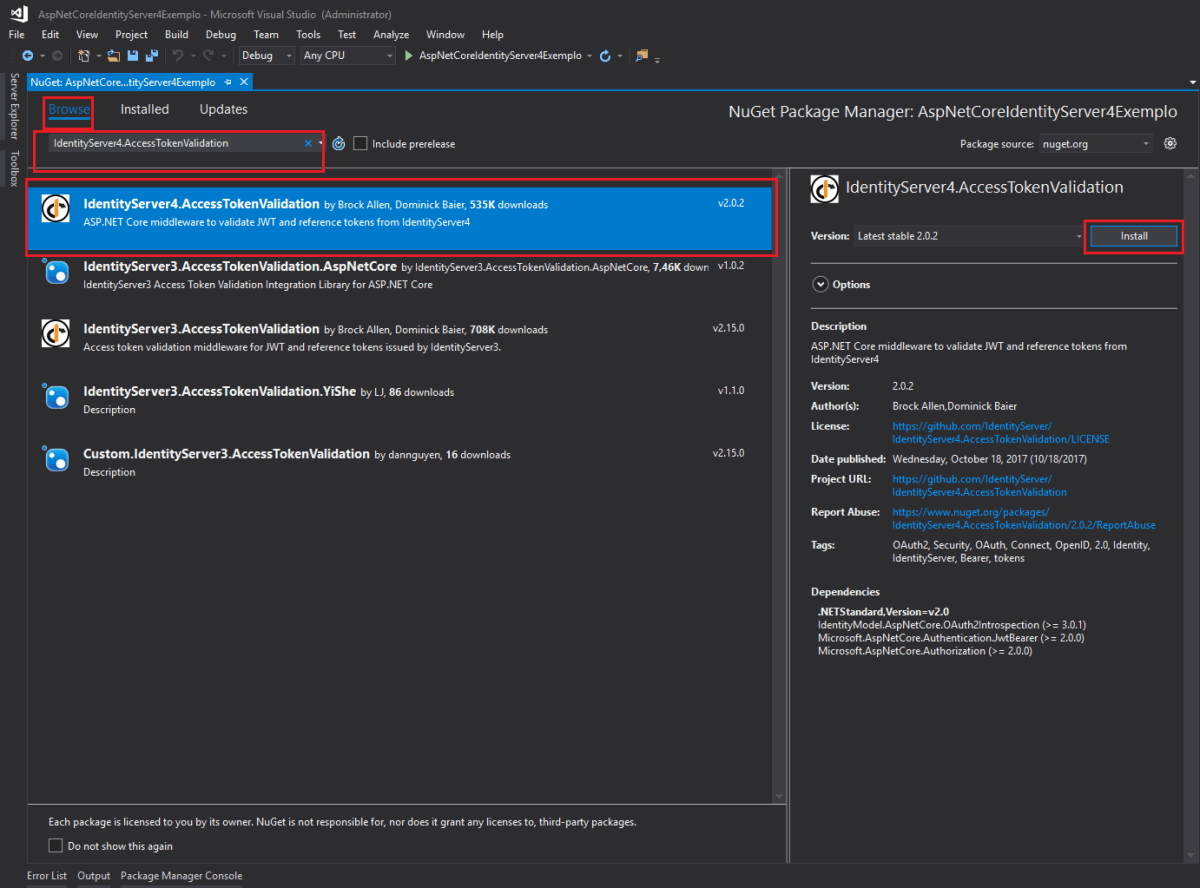Open the Version Latest stable dropdown
This screenshot has height=888, width=1200.
969,236
